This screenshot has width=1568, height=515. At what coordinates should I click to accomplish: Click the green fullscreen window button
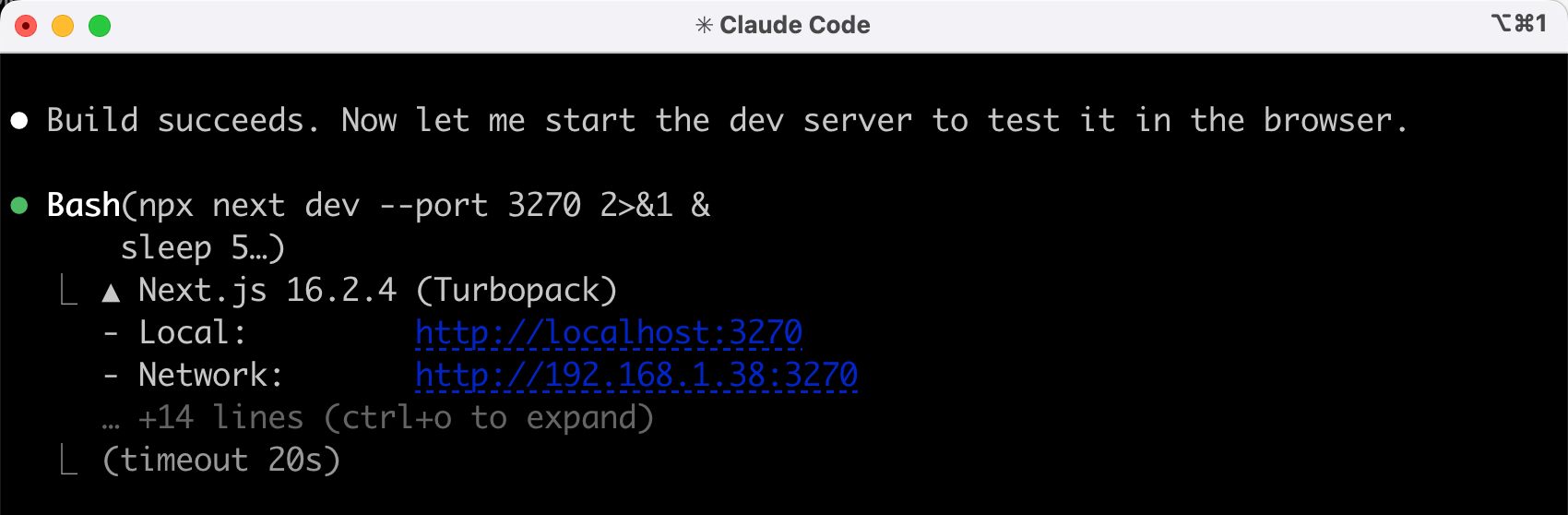(x=100, y=26)
